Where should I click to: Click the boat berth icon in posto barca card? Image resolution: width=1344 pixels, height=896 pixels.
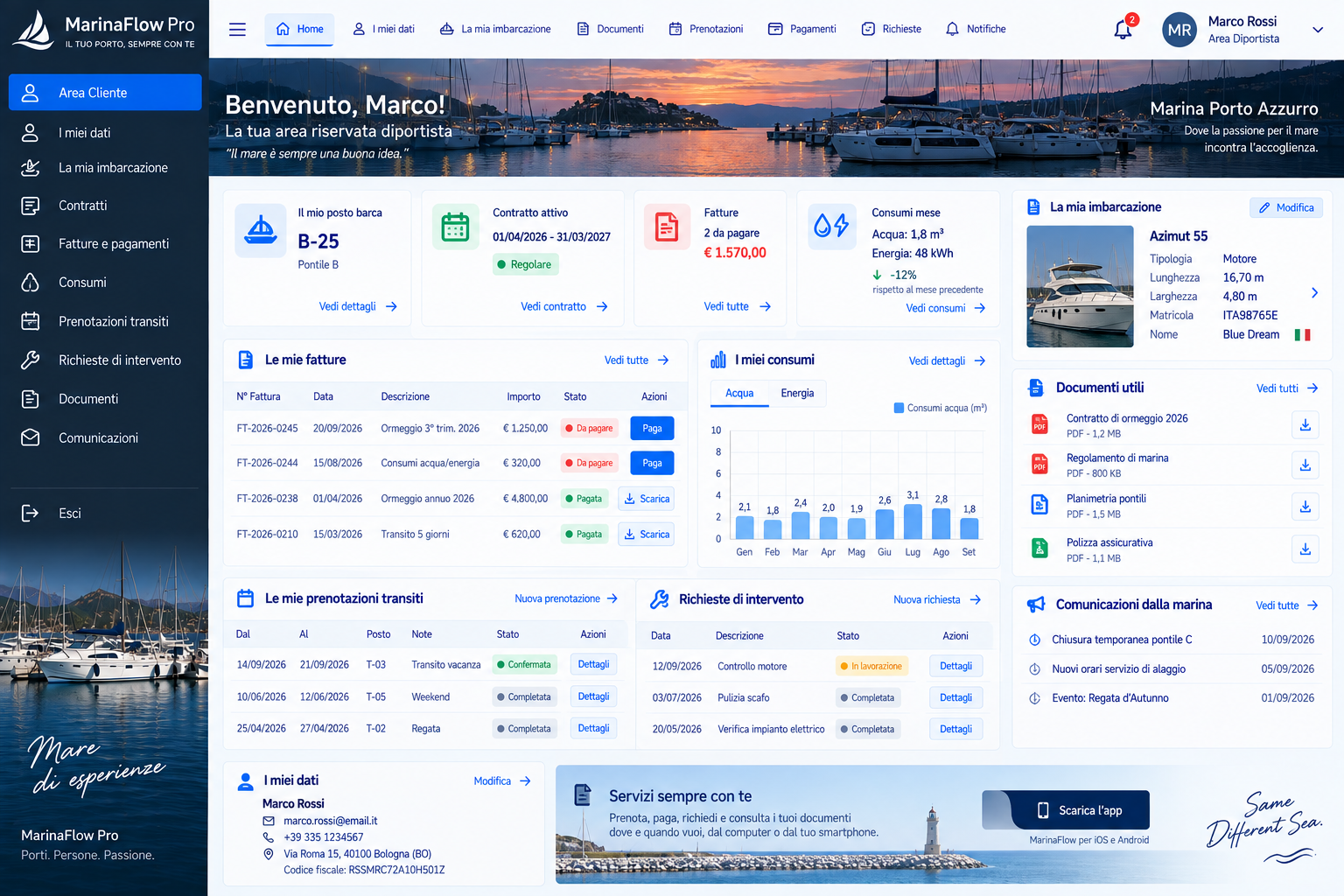tap(261, 230)
